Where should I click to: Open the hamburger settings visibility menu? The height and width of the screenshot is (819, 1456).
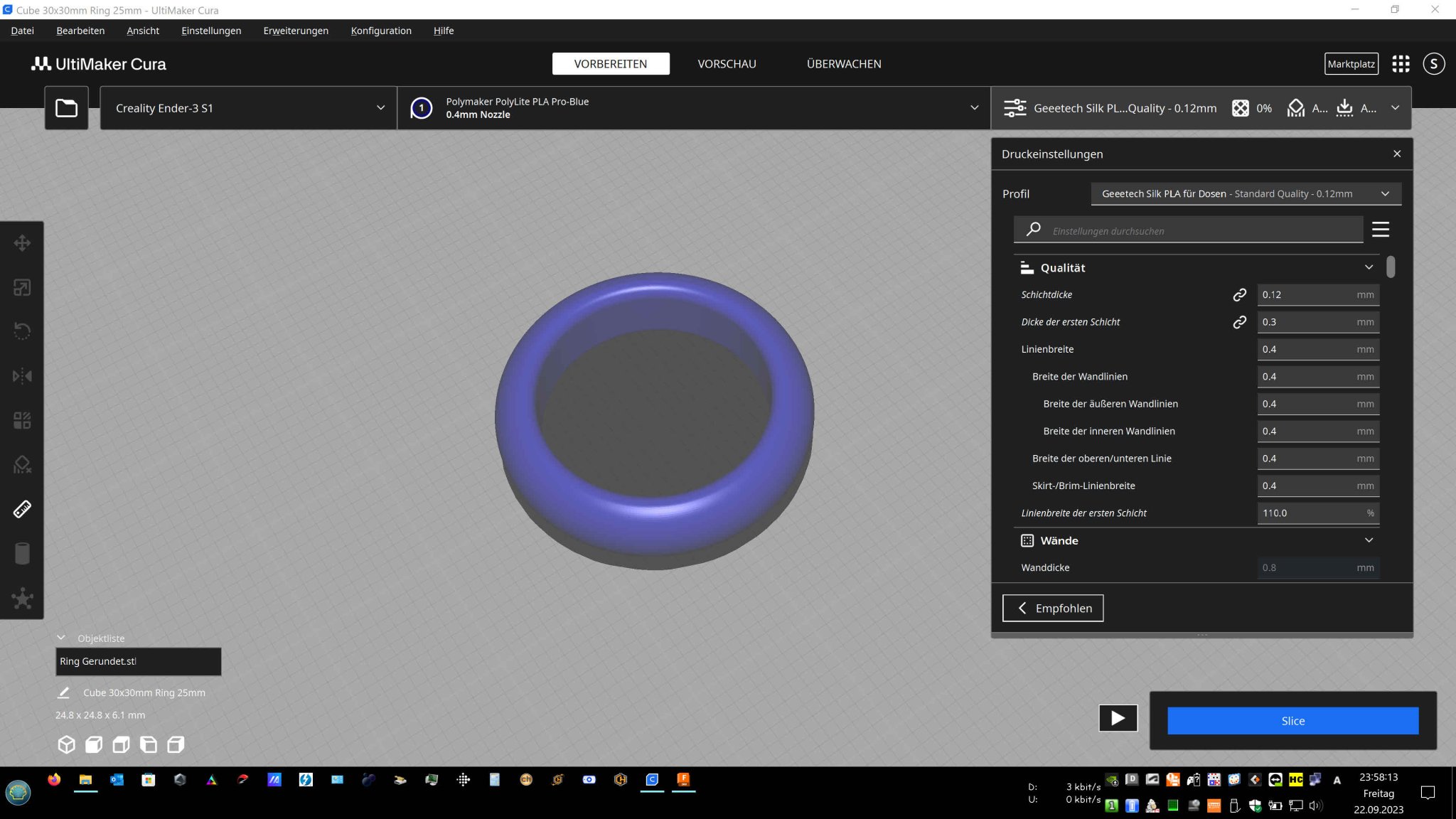tap(1380, 230)
